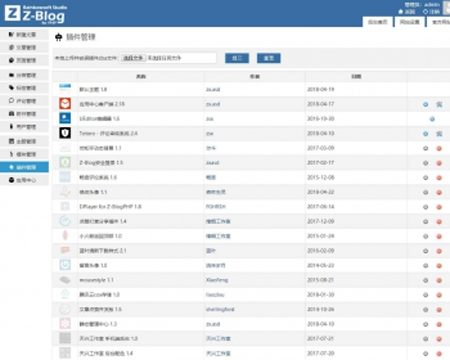Image resolution: width=450 pixels, height=360 pixels.
Task: Open 用户管理 in the sidebar
Action: (24, 127)
